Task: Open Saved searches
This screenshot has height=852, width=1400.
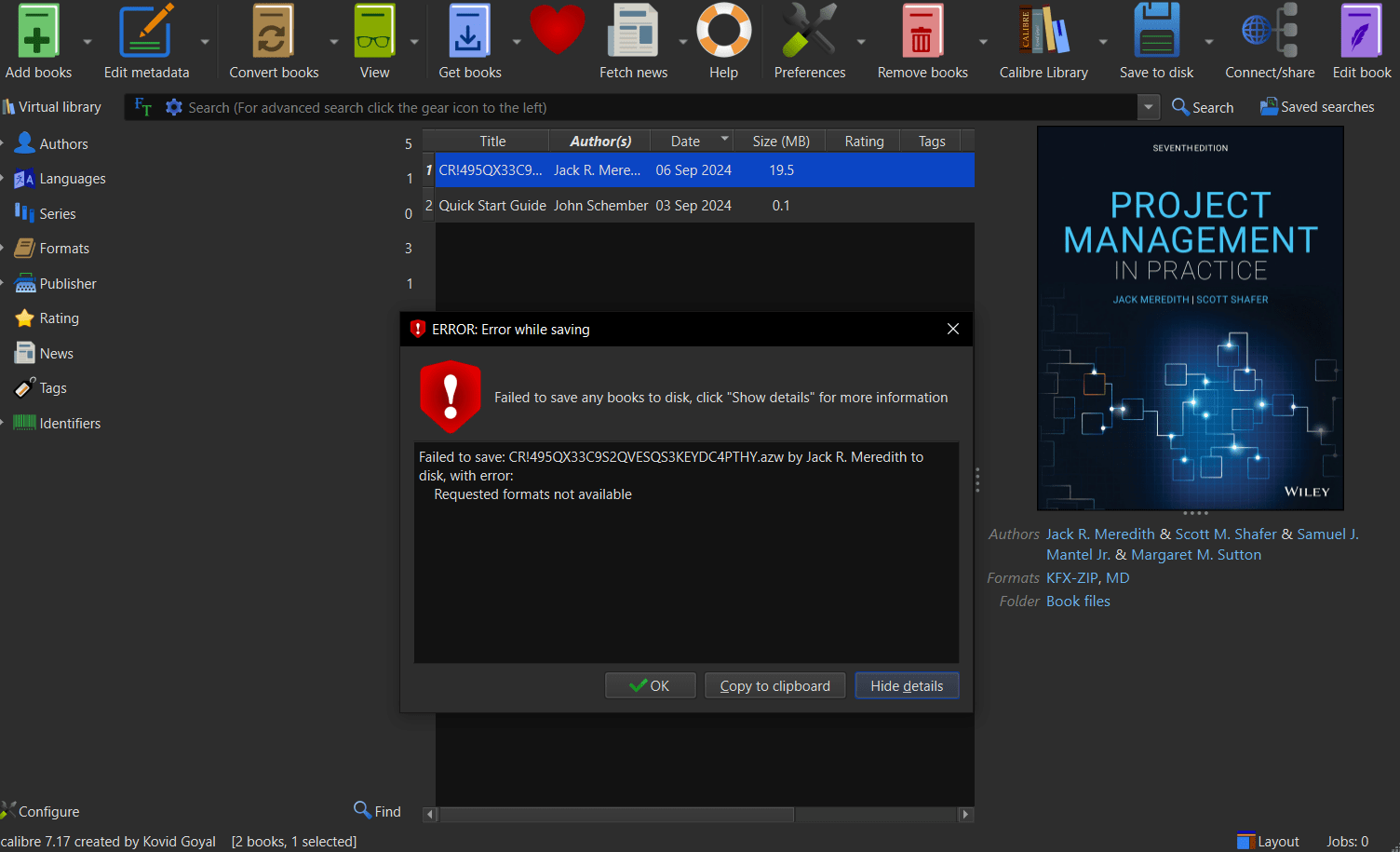Action: point(1317,107)
